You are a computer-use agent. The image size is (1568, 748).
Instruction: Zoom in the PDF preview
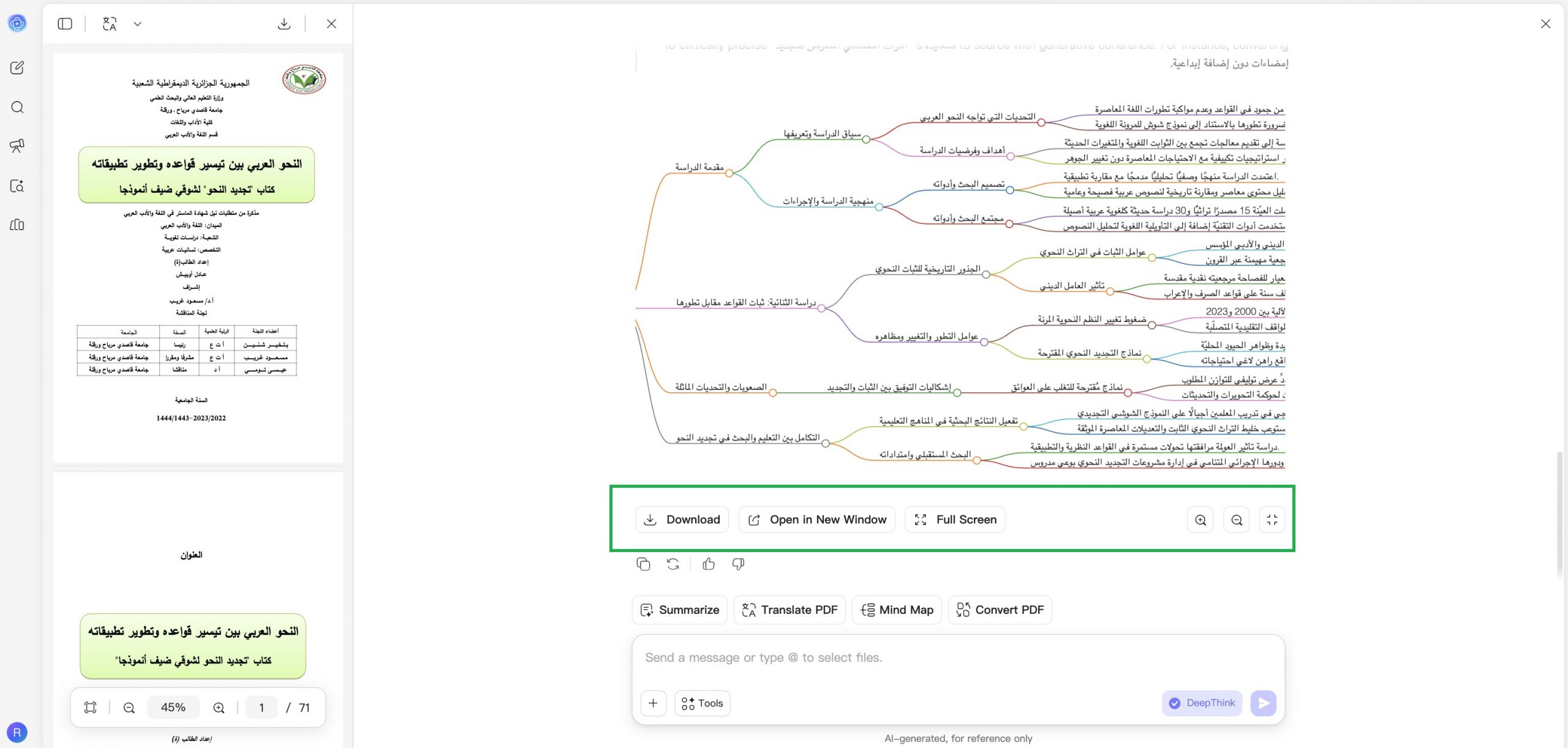tap(219, 708)
